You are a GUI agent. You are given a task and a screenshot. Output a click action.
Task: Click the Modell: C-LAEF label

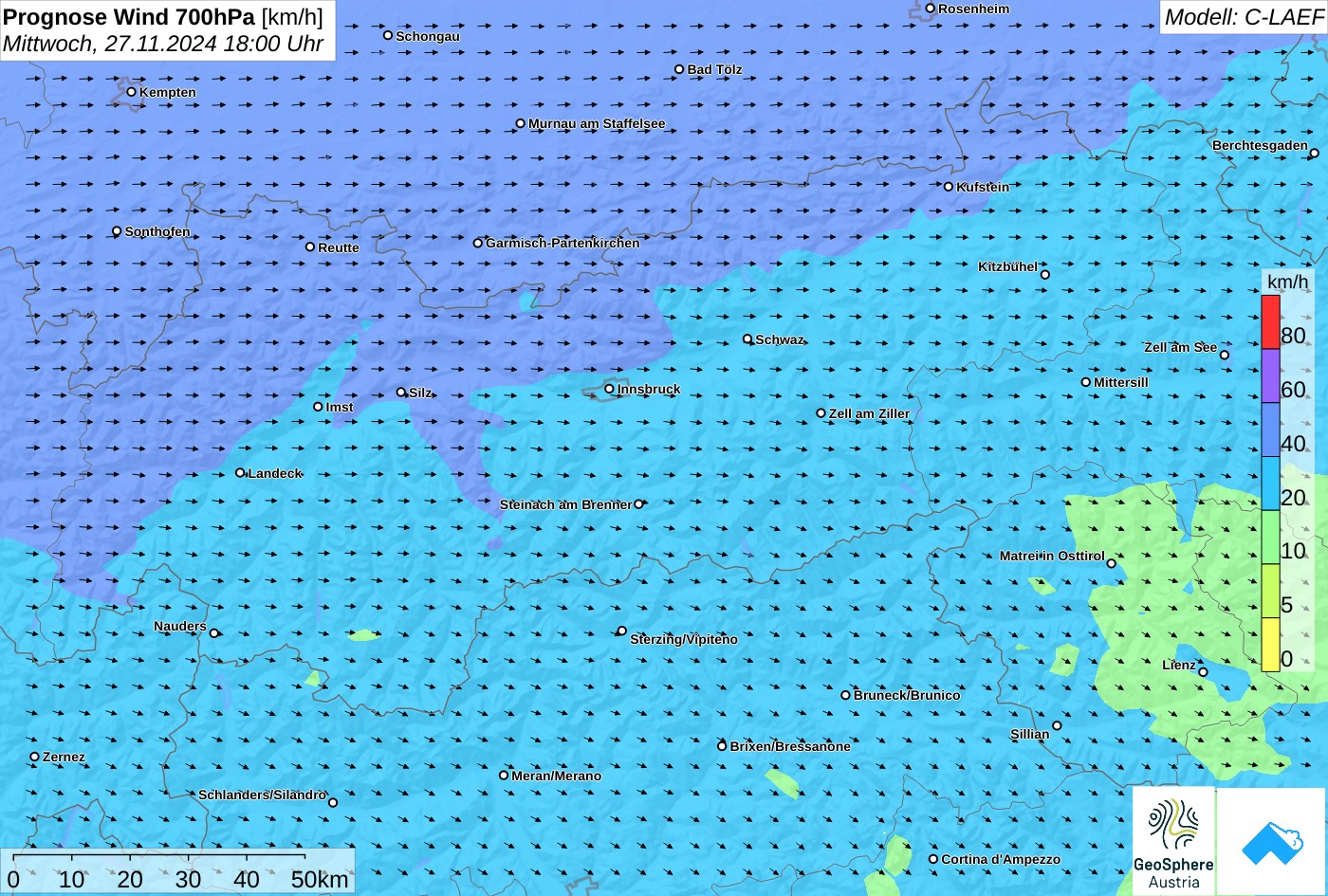[1243, 17]
